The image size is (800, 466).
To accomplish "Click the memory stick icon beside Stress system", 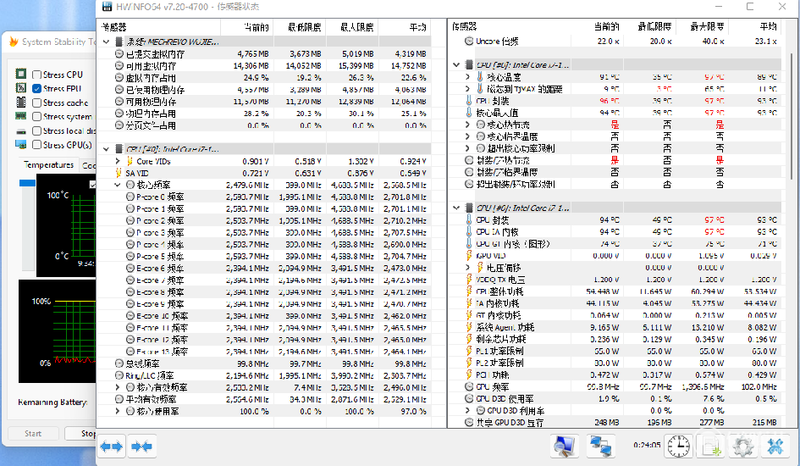I will [21, 116].
